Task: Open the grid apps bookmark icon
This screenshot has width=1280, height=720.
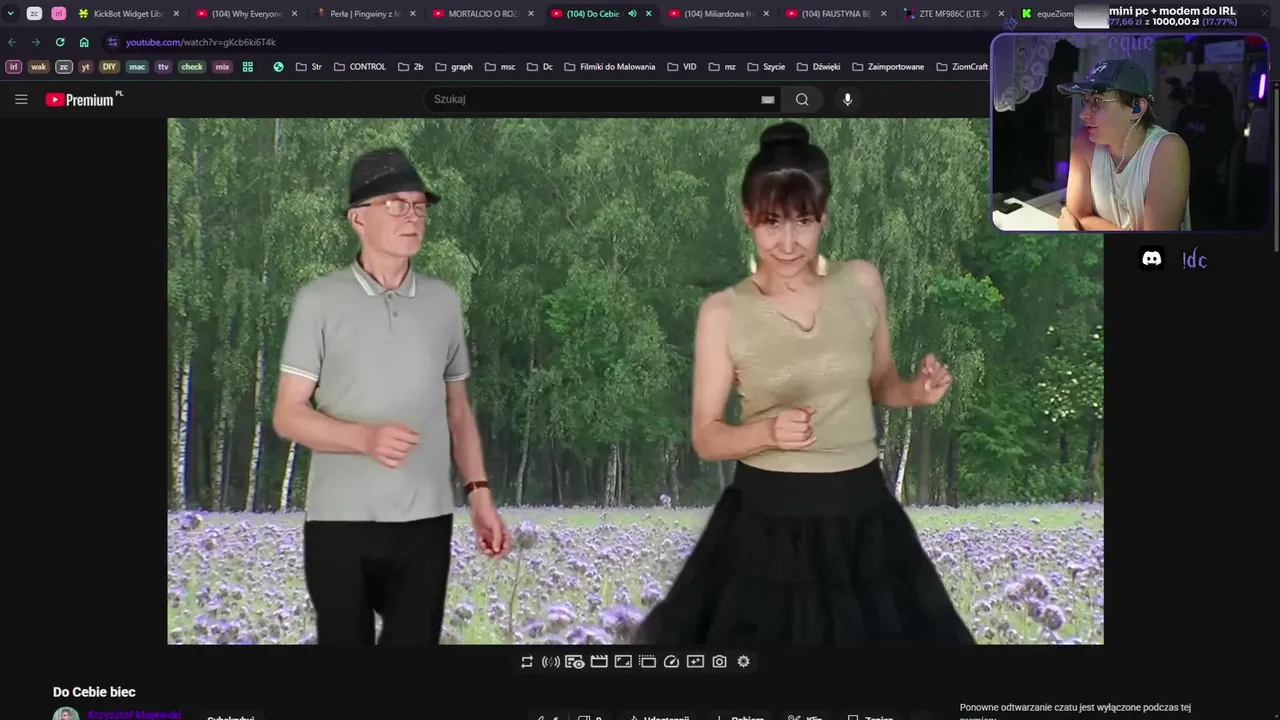Action: (x=248, y=67)
